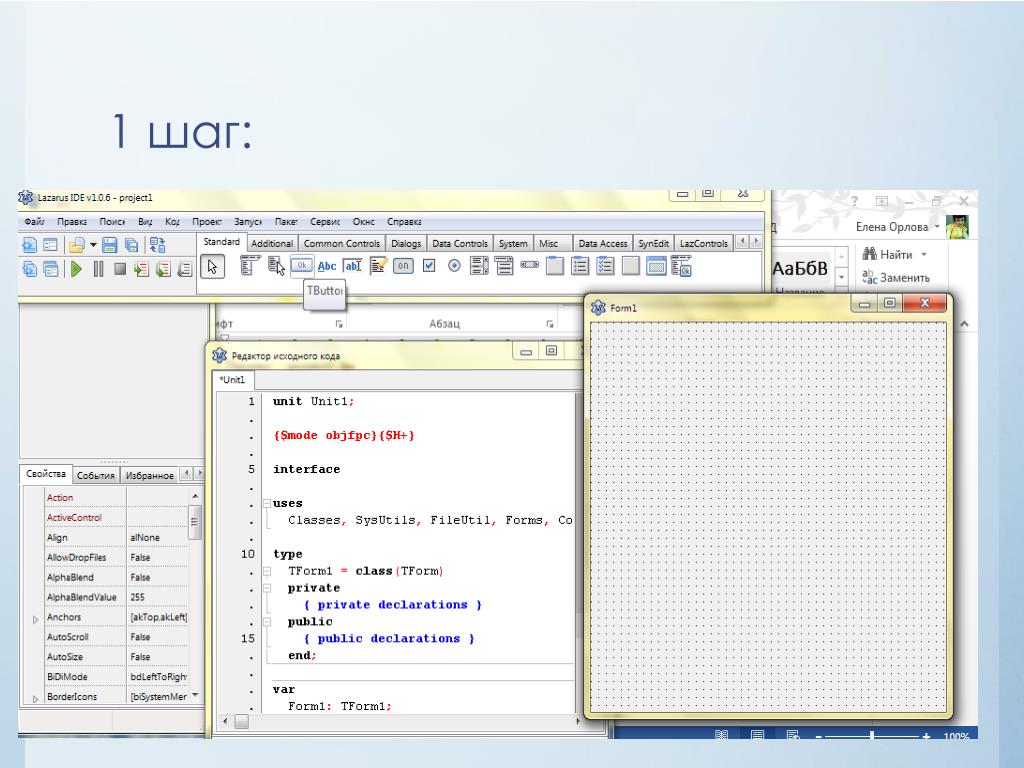Click the Open file folder icon

[x=76, y=245]
